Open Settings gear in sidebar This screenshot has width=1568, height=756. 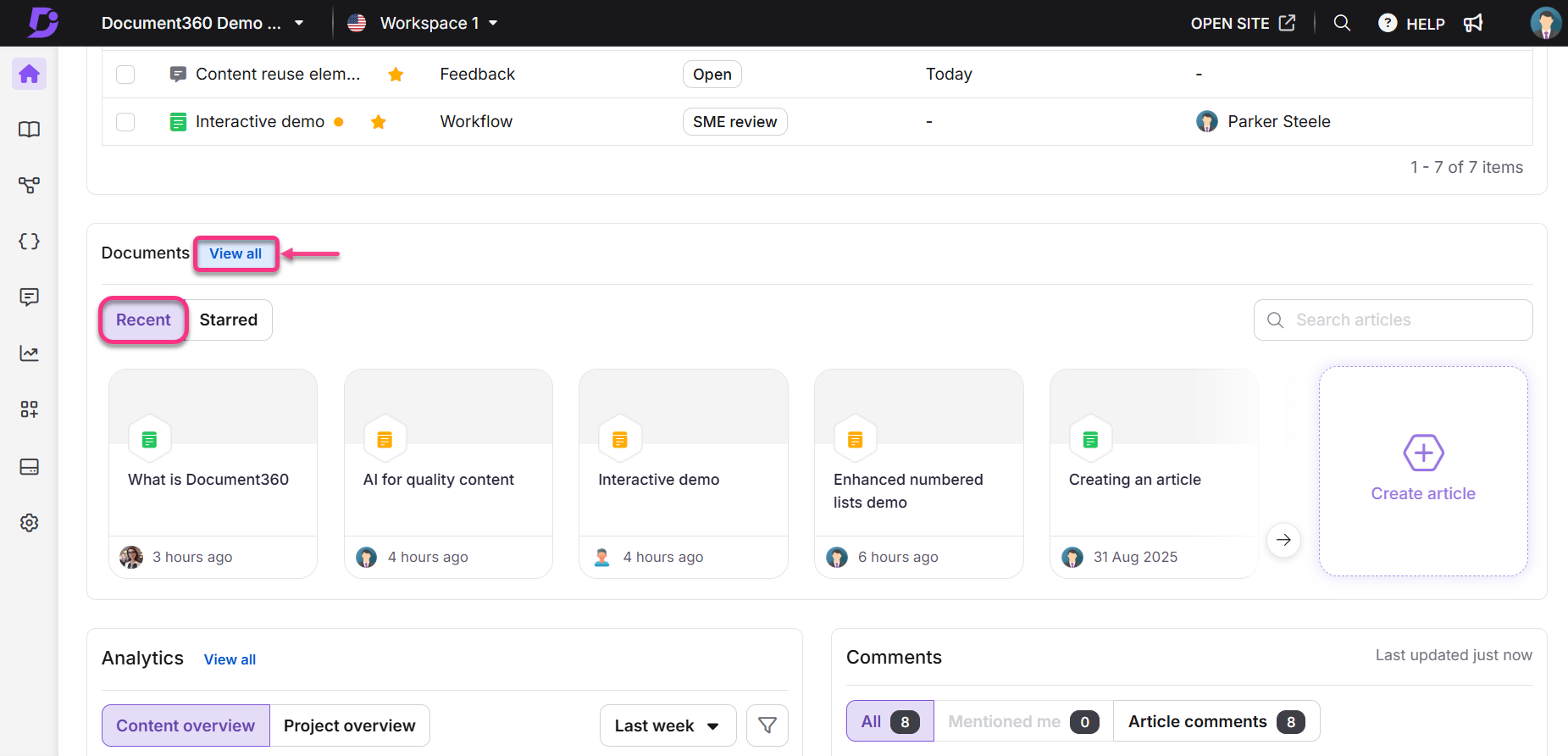coord(29,523)
